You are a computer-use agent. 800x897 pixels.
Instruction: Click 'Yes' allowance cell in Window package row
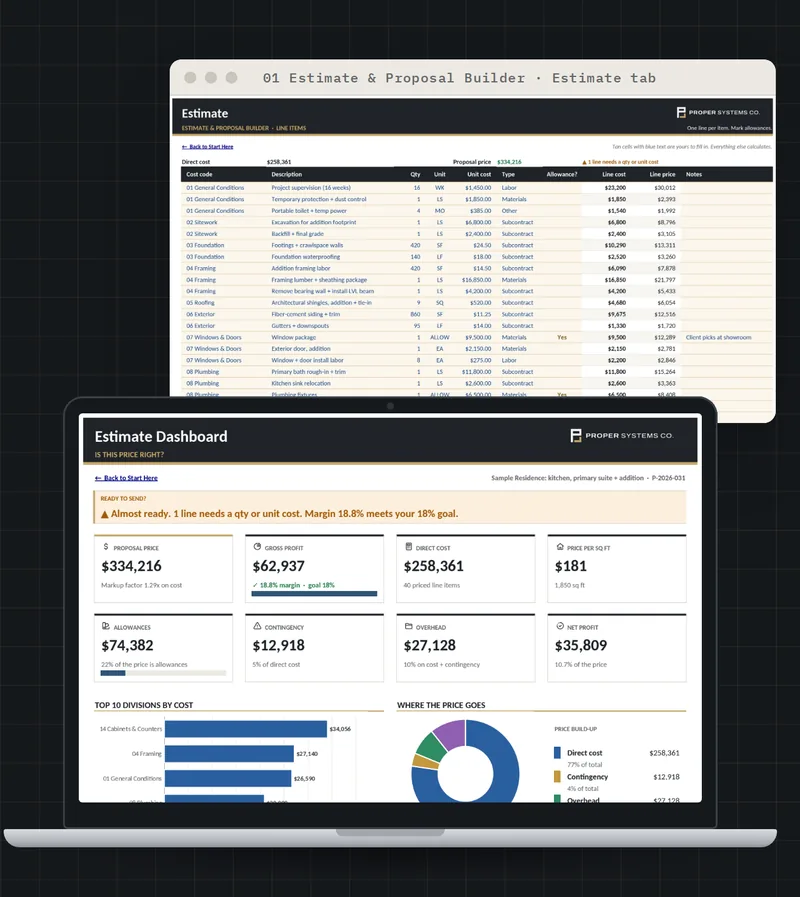point(562,337)
